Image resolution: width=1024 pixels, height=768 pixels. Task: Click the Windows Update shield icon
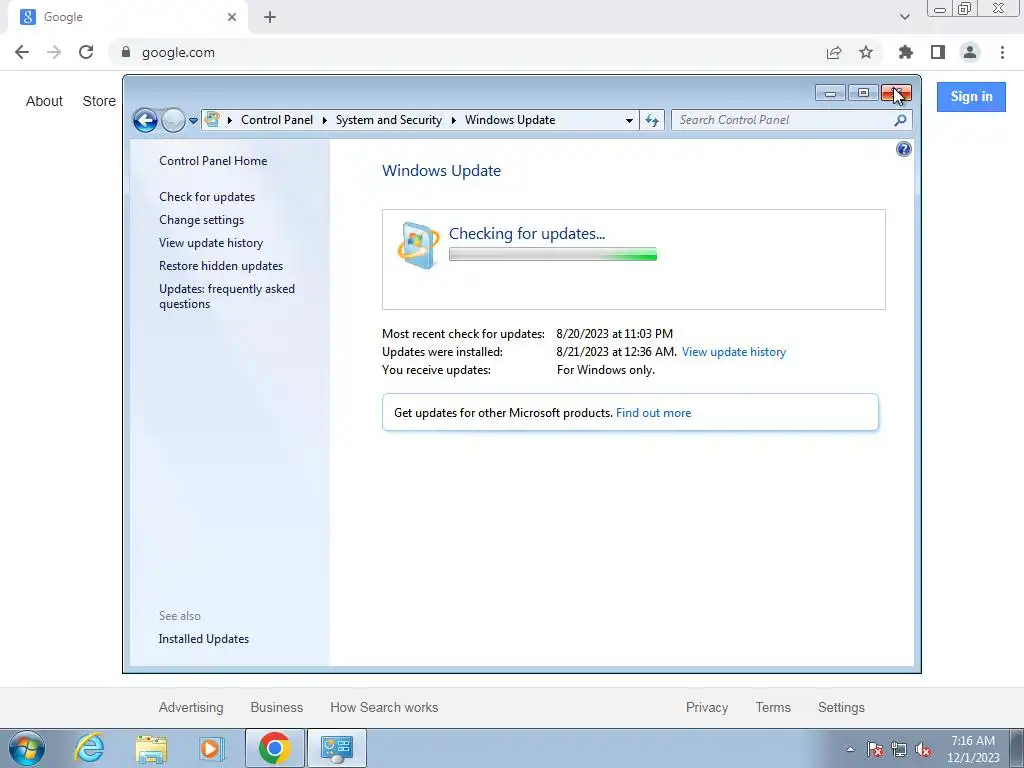(417, 246)
